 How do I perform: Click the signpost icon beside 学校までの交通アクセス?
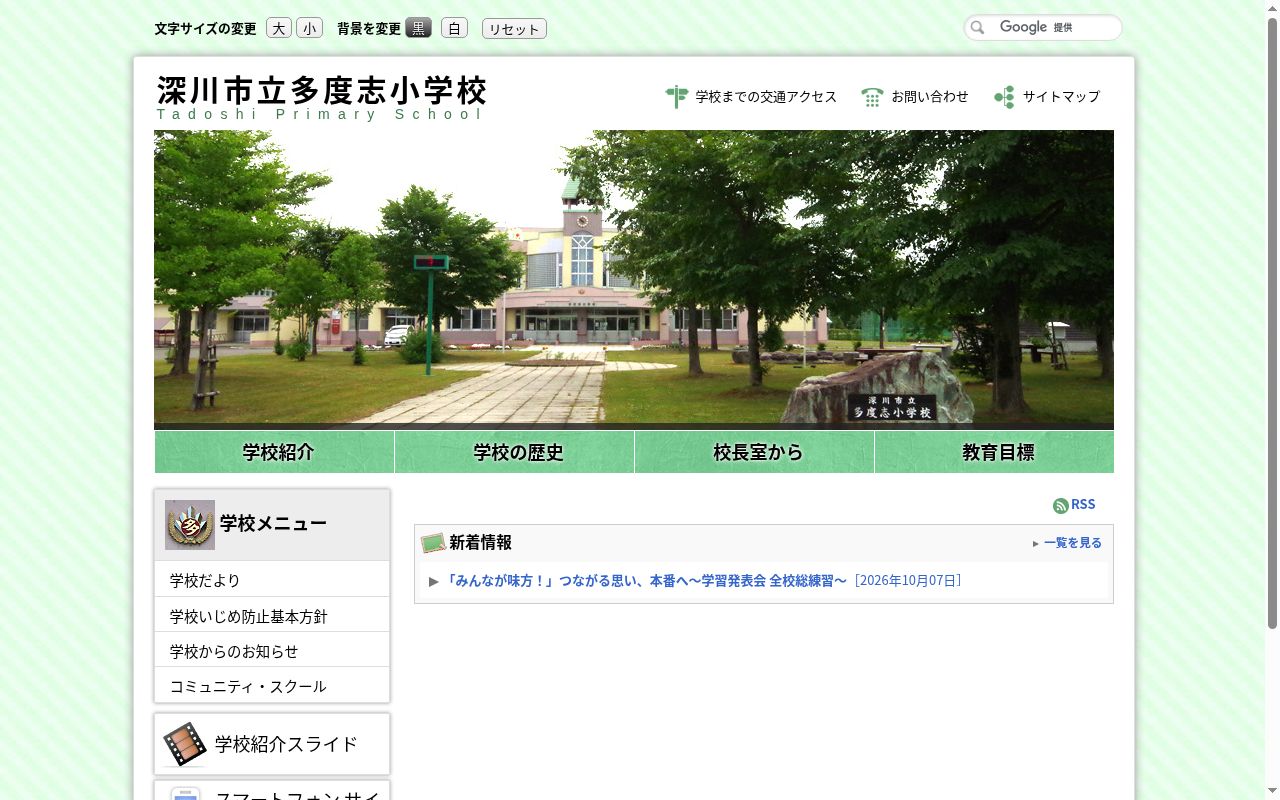pyautogui.click(x=677, y=97)
